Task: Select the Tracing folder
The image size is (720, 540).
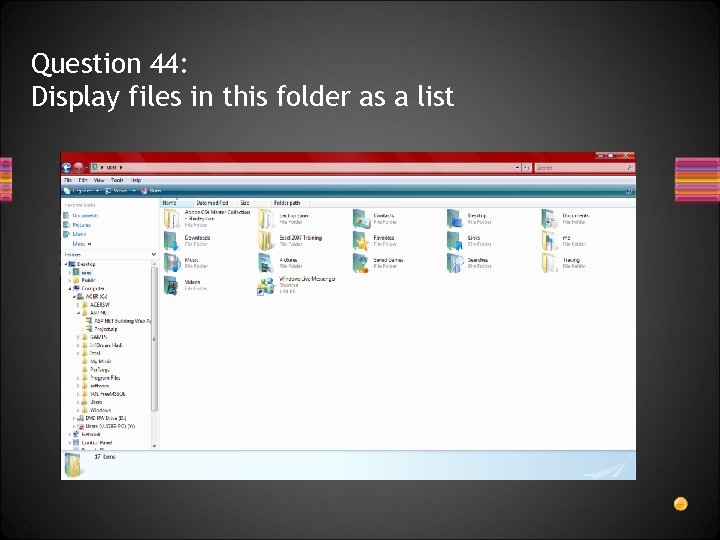Action: click(564, 263)
